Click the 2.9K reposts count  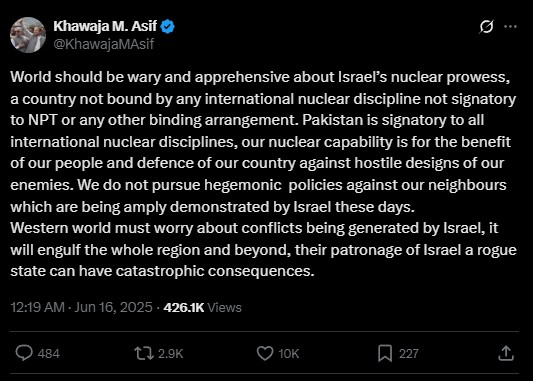171,354
